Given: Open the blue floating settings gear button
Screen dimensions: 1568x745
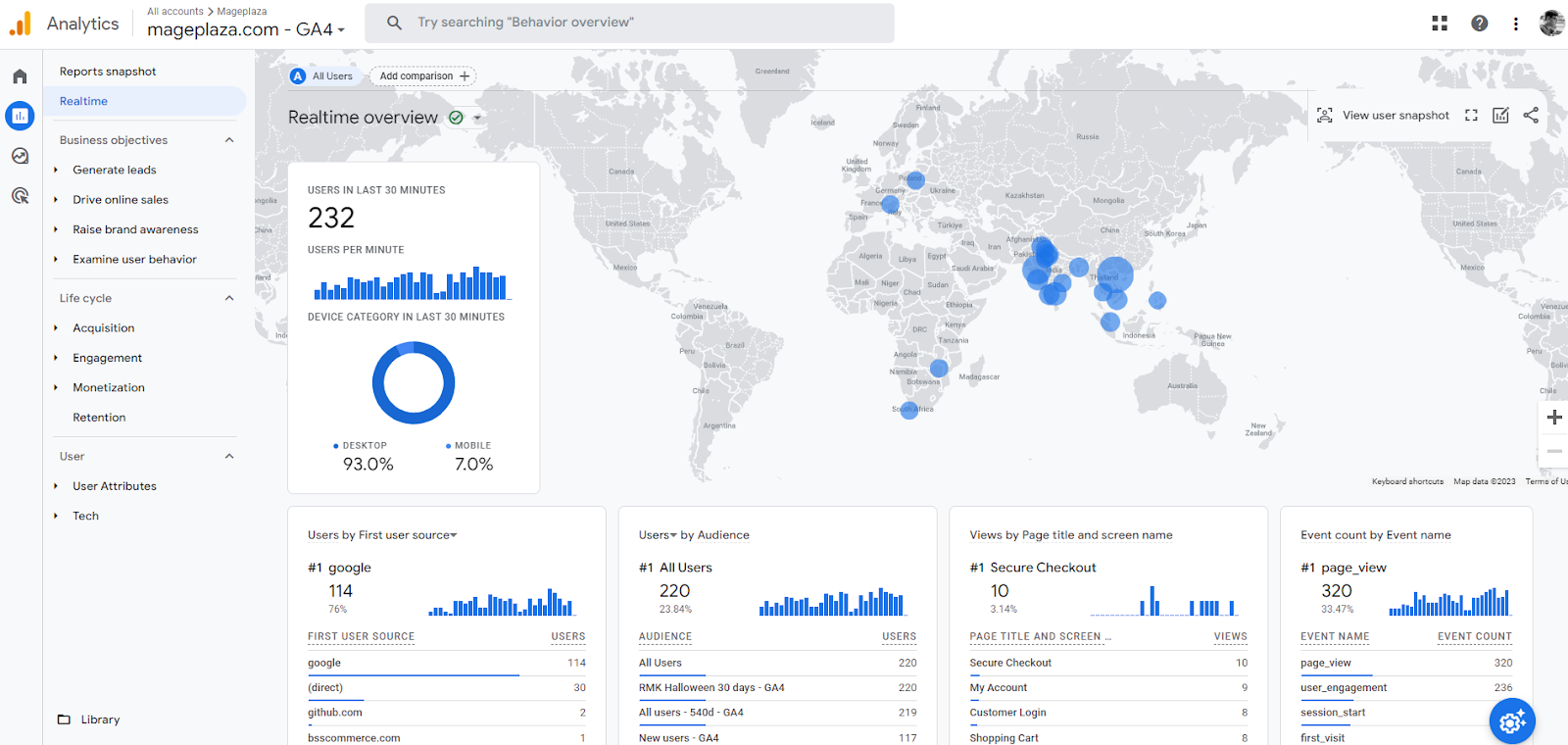Looking at the screenshot, I should (x=1512, y=722).
